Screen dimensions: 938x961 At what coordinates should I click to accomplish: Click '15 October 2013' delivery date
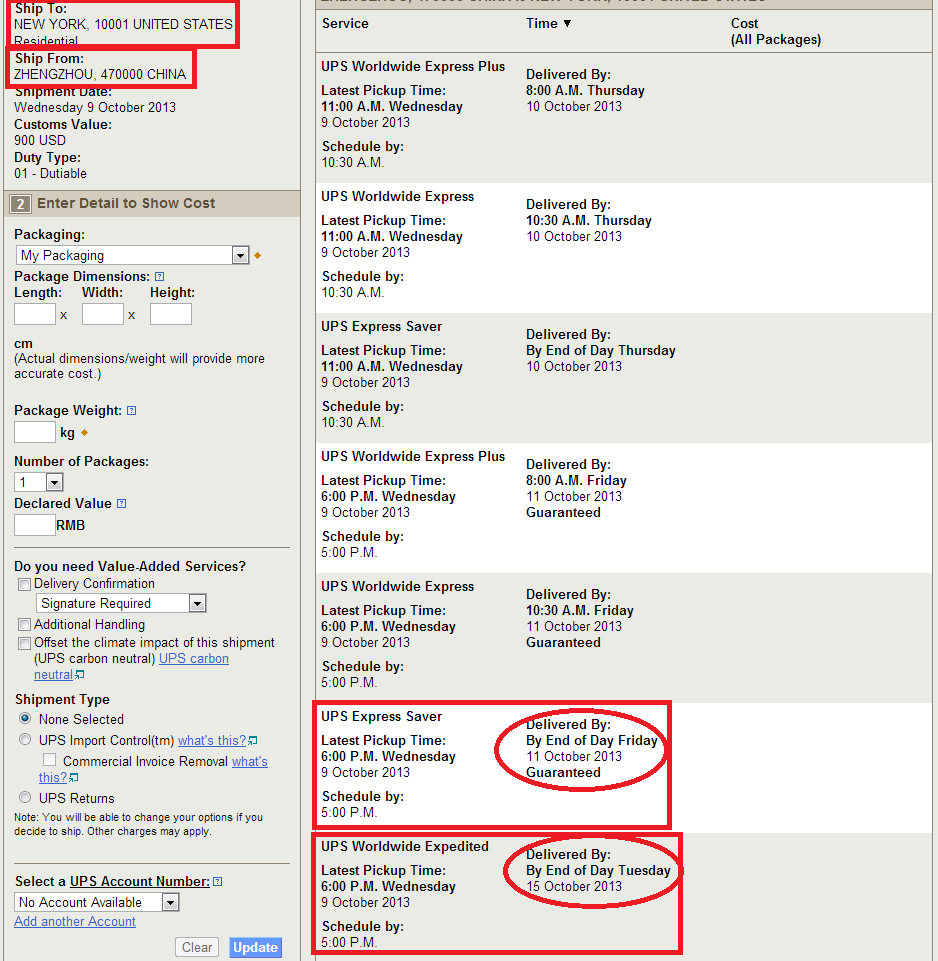point(574,886)
